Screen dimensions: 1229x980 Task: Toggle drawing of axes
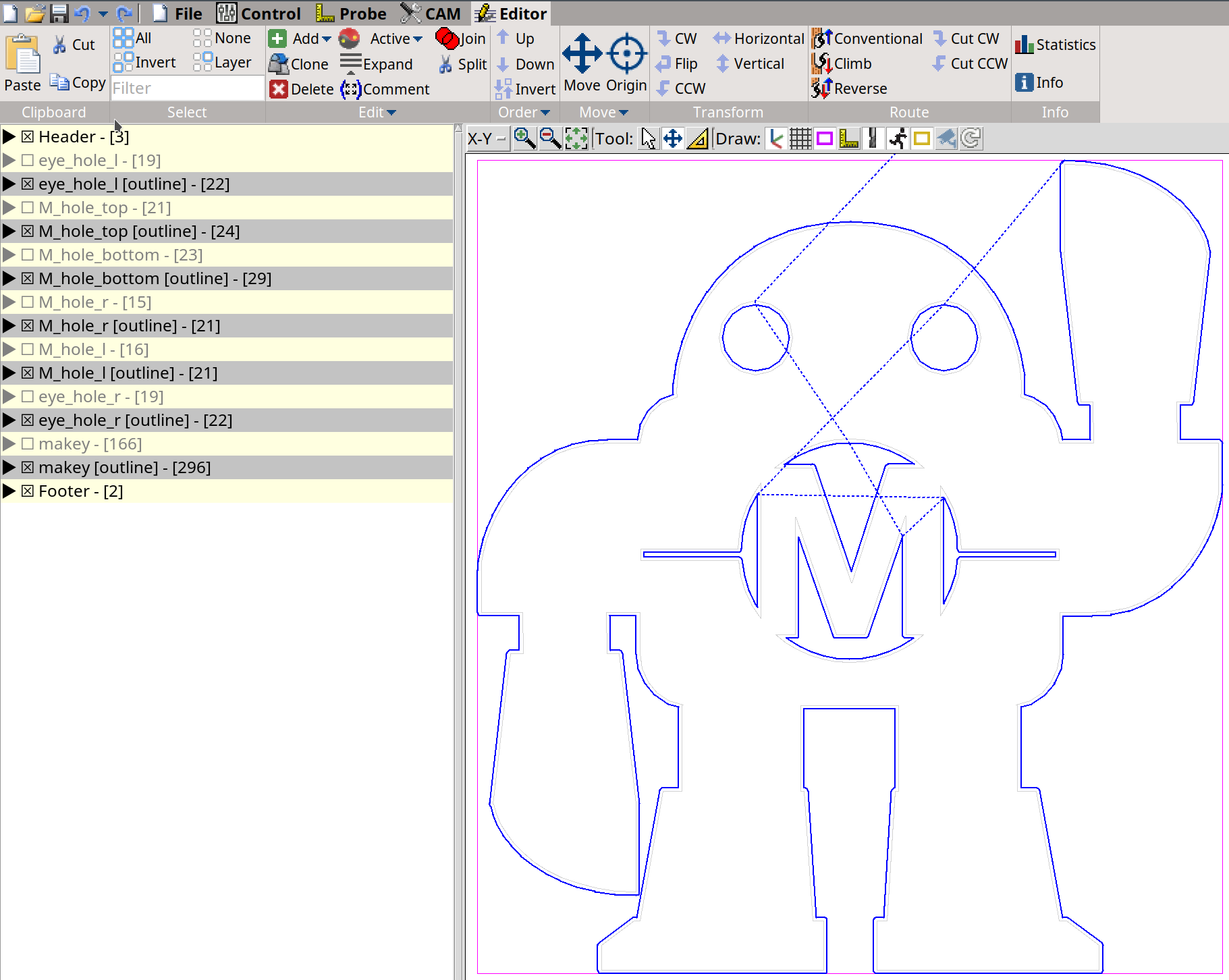click(x=776, y=138)
